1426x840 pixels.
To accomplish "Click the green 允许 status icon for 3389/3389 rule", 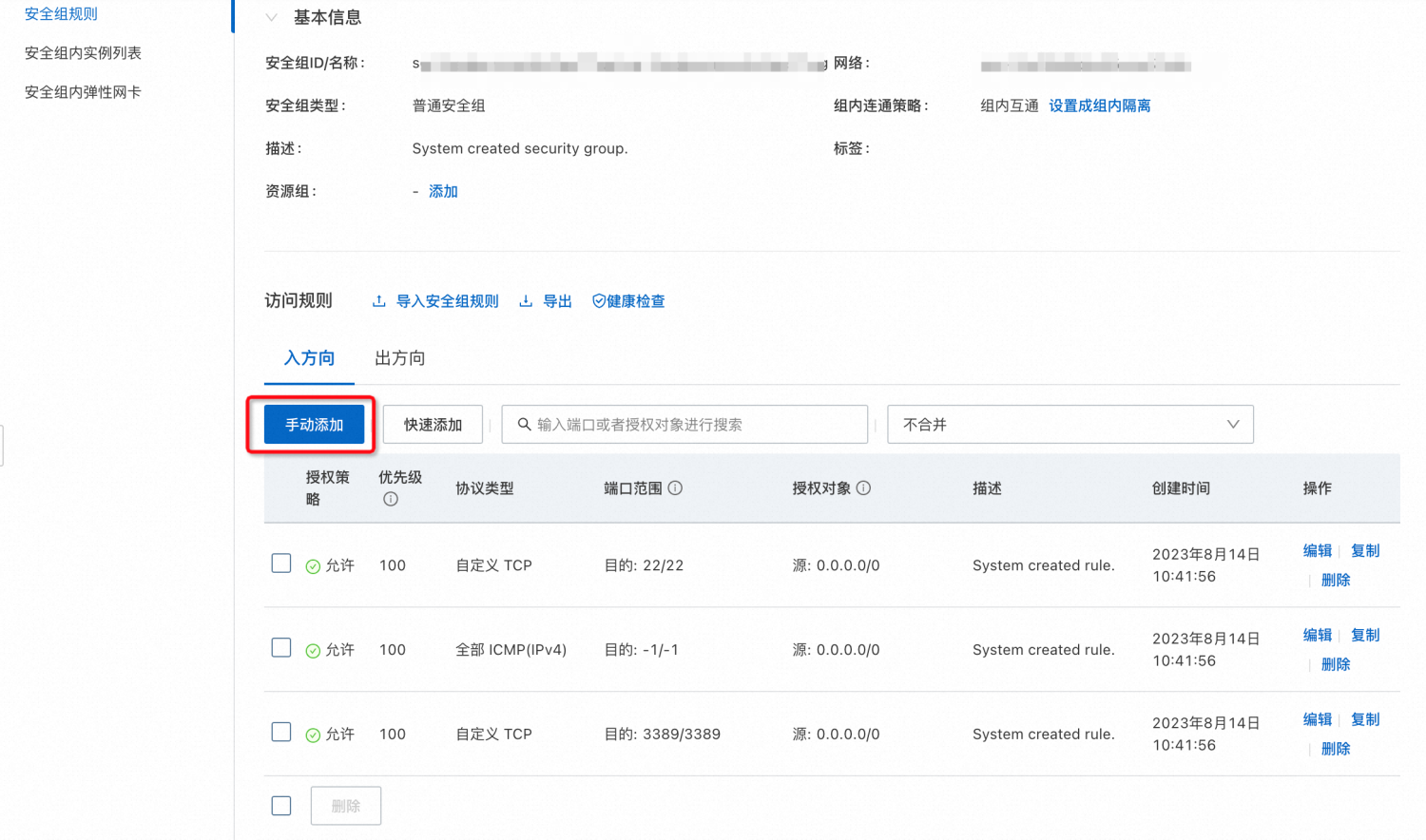I will 313,735.
